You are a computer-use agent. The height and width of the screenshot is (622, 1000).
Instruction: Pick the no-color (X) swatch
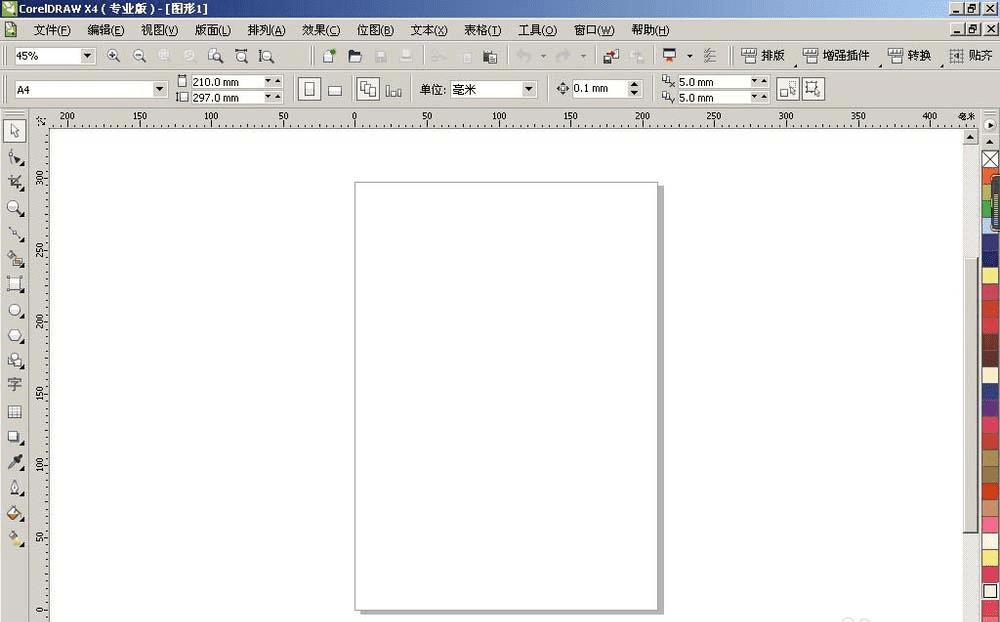[x=990, y=159]
